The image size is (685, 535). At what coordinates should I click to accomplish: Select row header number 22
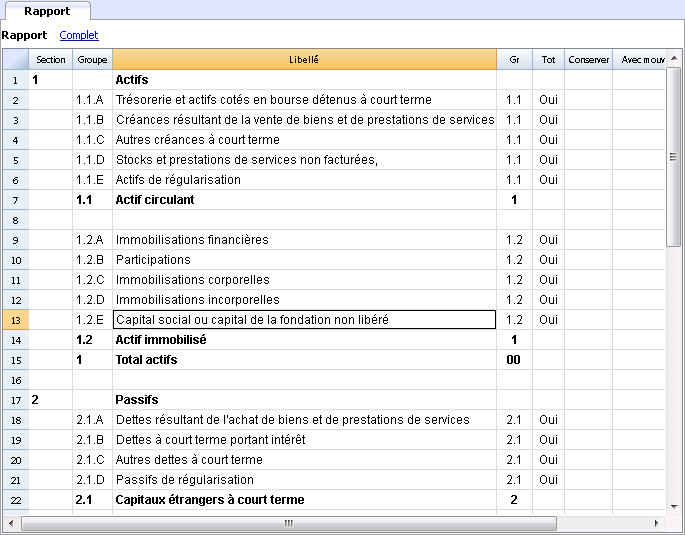click(16, 500)
